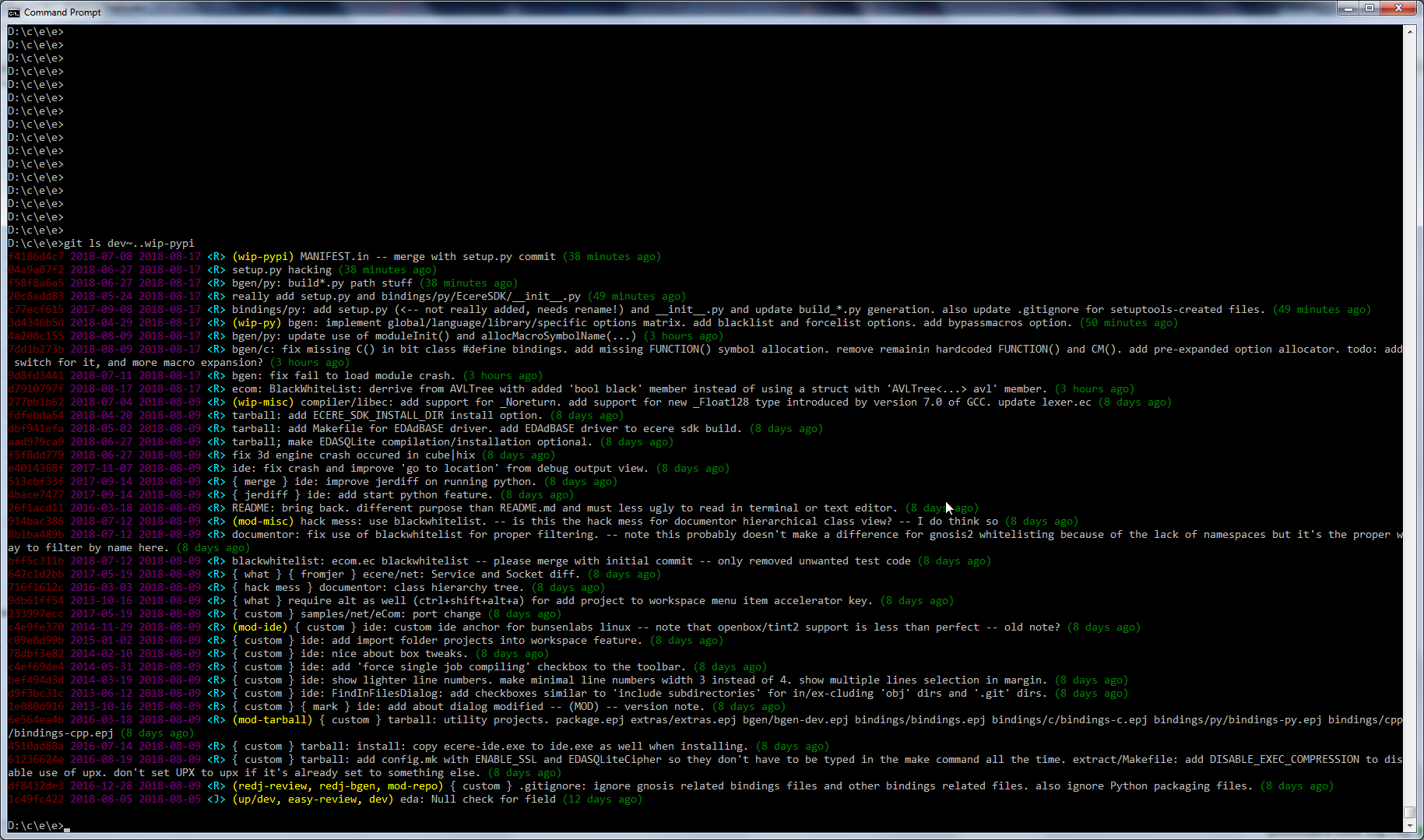
Task: Click the vertical scrollbar thumb
Action: pyautogui.click(x=1409, y=812)
